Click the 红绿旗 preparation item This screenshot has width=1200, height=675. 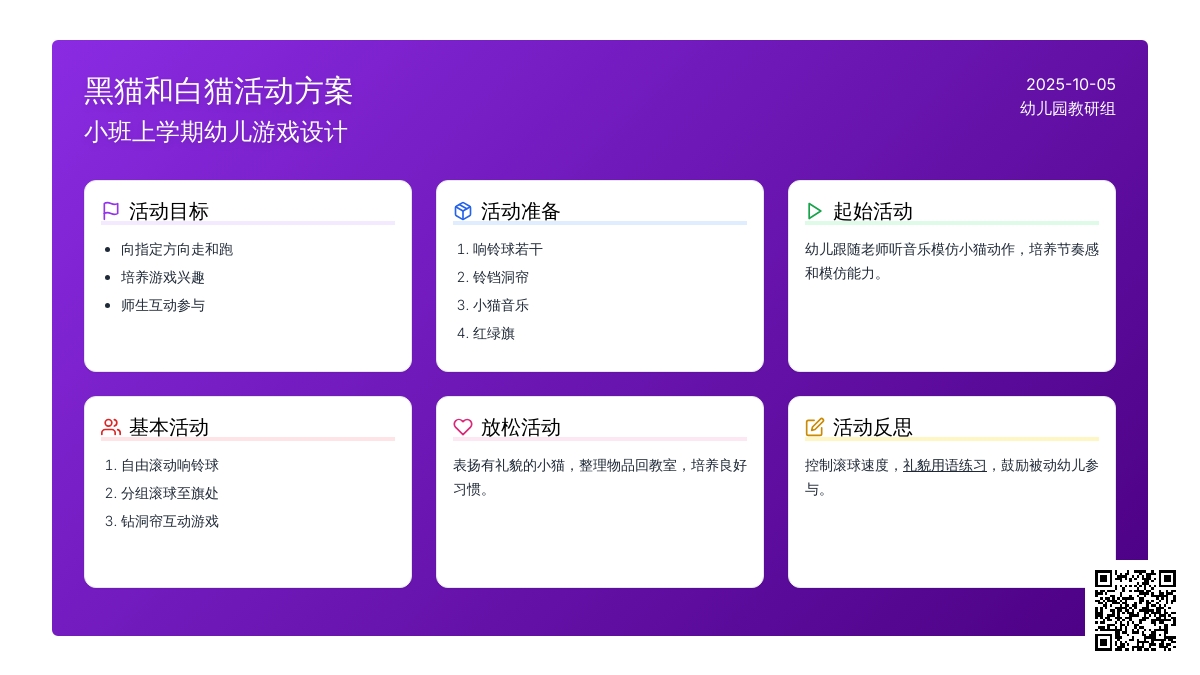pyautogui.click(x=493, y=333)
